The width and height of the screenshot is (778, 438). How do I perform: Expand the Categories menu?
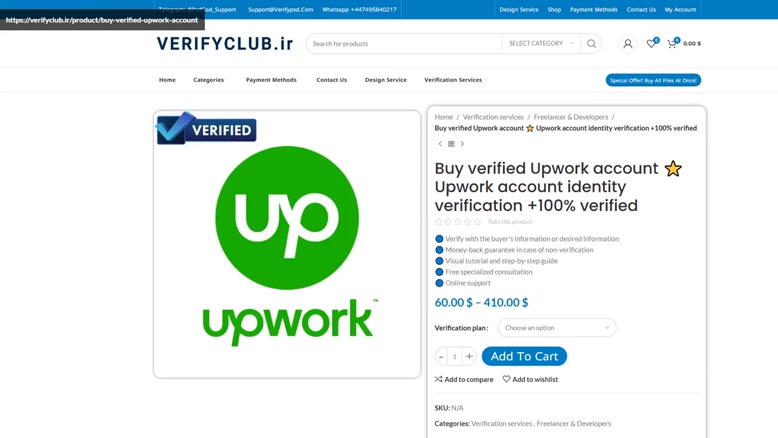coord(209,80)
